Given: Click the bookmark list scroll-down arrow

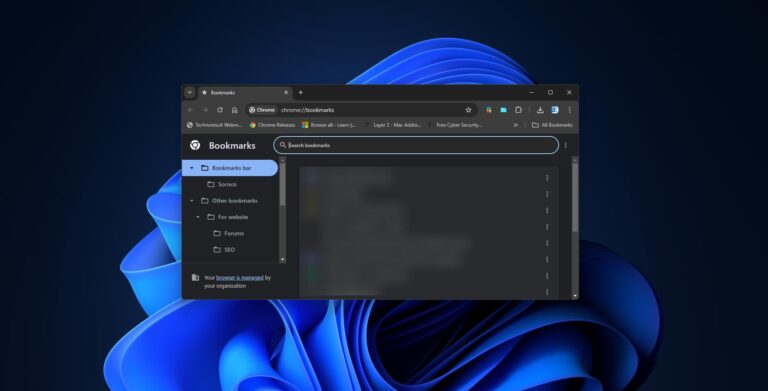Looking at the screenshot, I should pyautogui.click(x=575, y=296).
